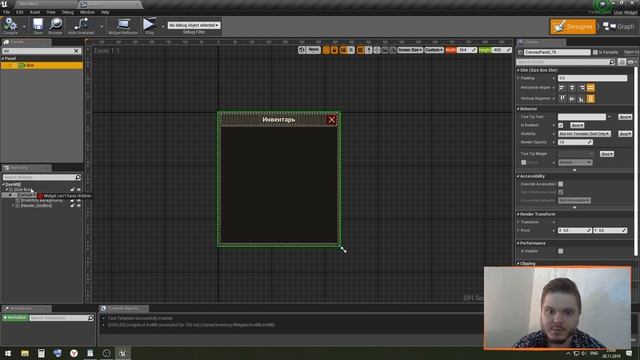Select the Size Box palette entry

click(x=42, y=65)
